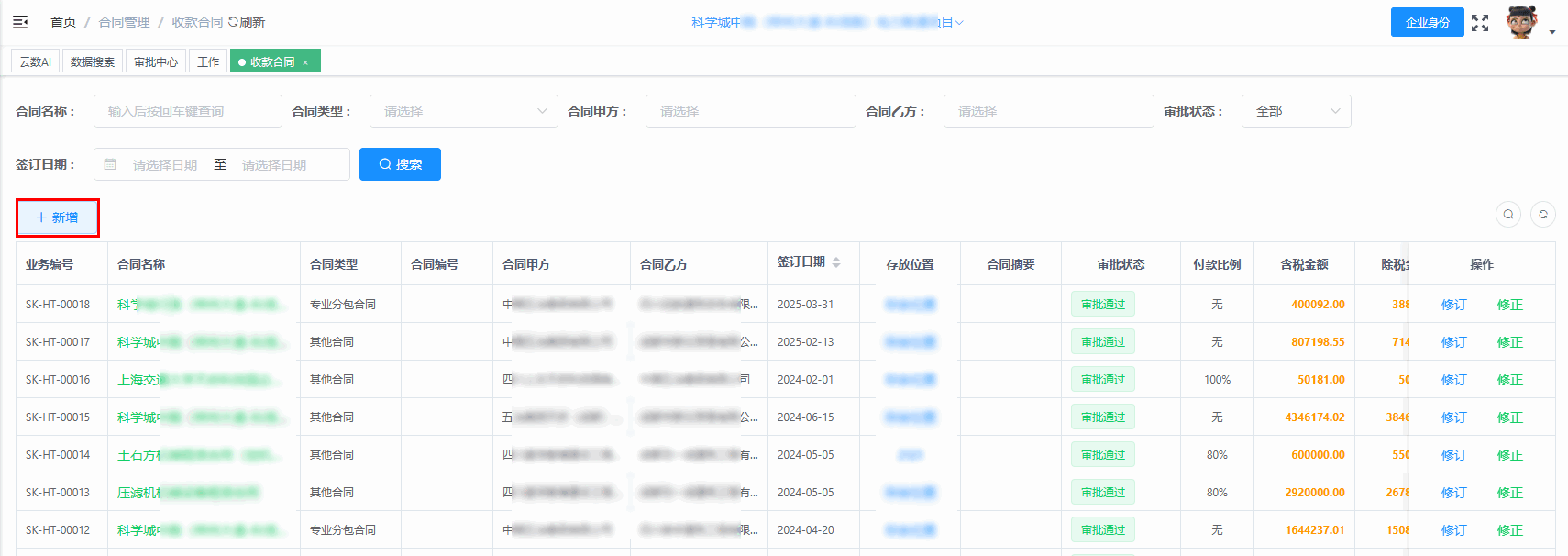Click the round table search icon
Screen dimensions: 1568x556
(1508, 215)
